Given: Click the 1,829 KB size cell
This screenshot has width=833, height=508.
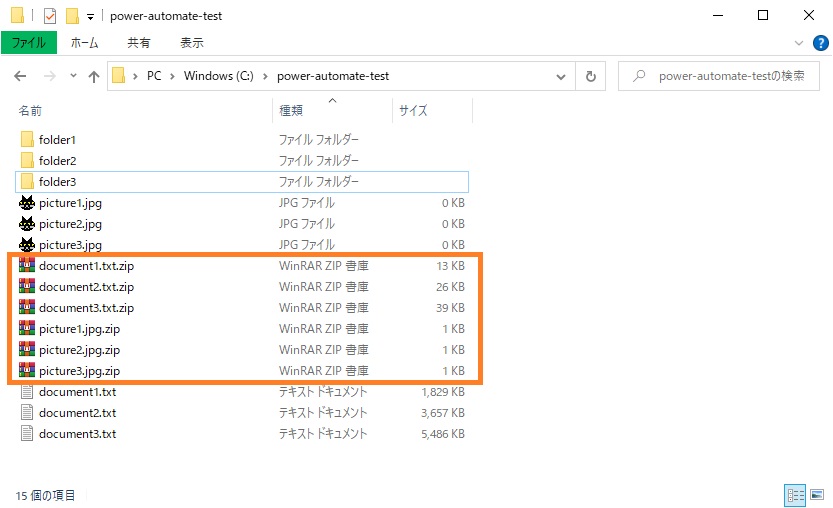Looking at the screenshot, I should (x=443, y=392).
